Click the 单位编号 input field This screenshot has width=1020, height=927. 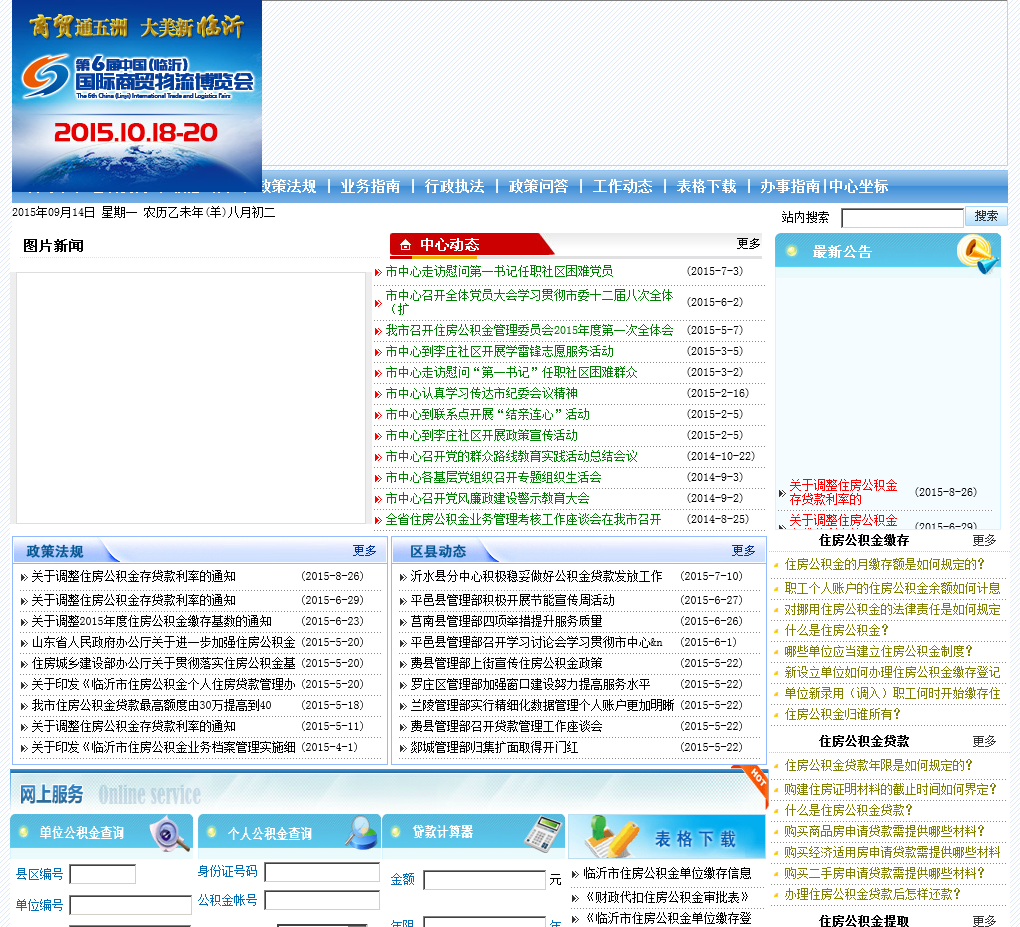131,906
